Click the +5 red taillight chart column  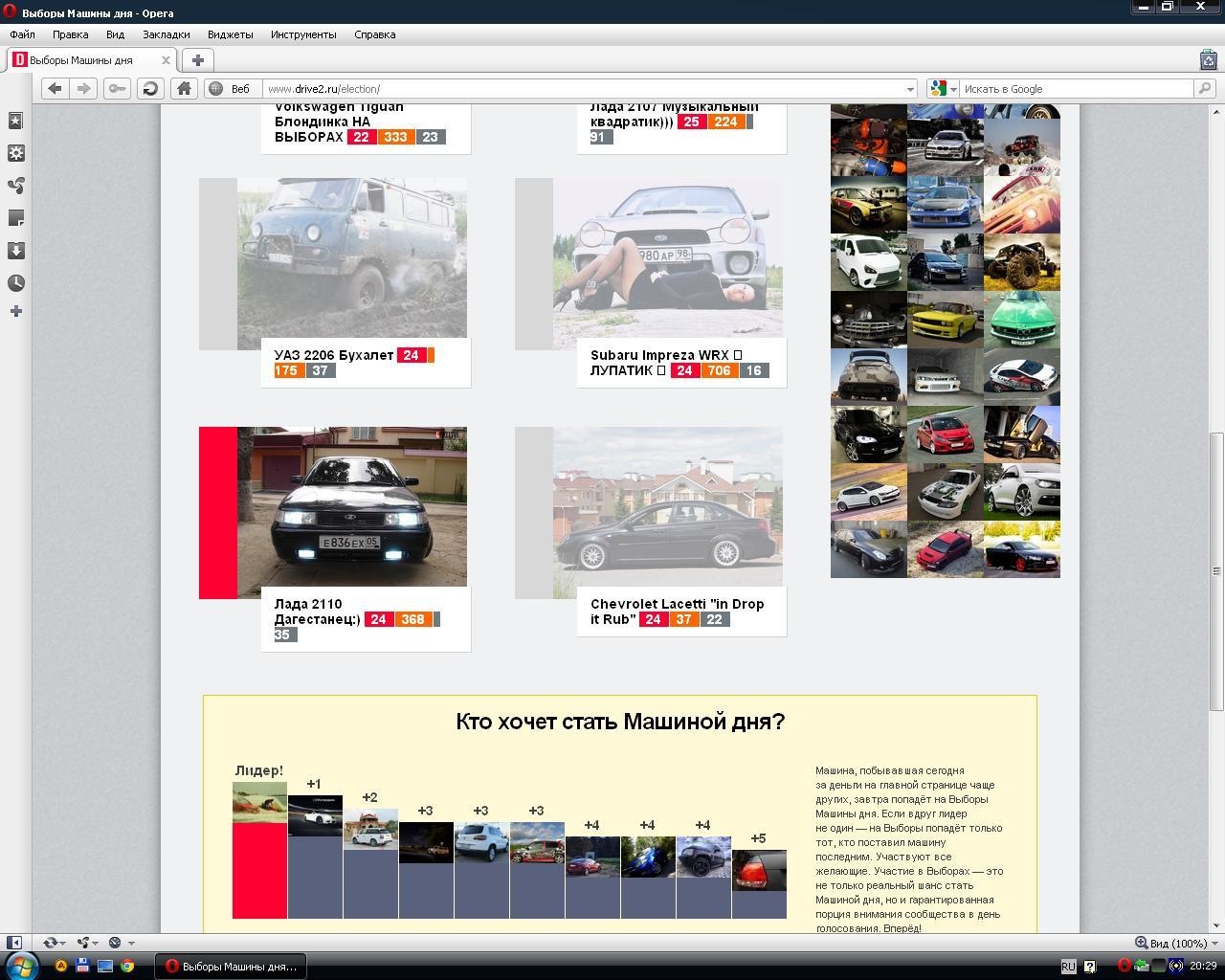pyautogui.click(x=759, y=883)
